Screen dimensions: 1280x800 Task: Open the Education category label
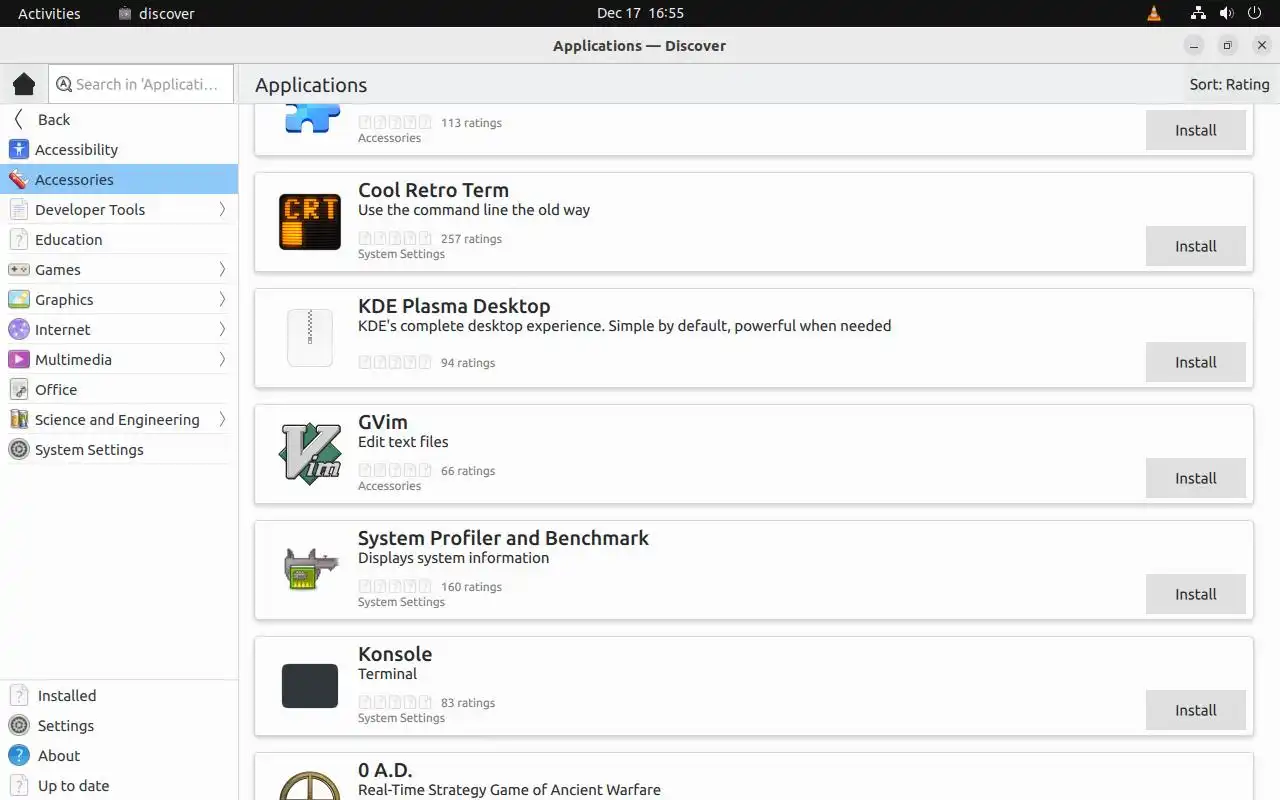coord(68,240)
